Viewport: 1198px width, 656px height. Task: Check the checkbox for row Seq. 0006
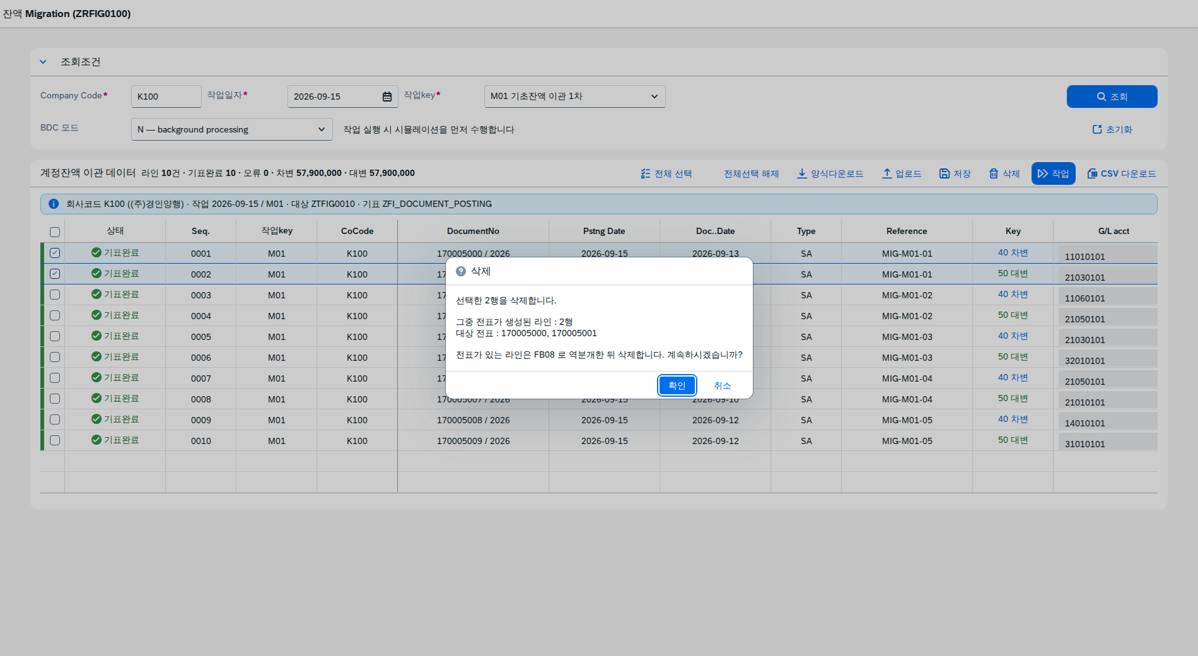(55, 357)
